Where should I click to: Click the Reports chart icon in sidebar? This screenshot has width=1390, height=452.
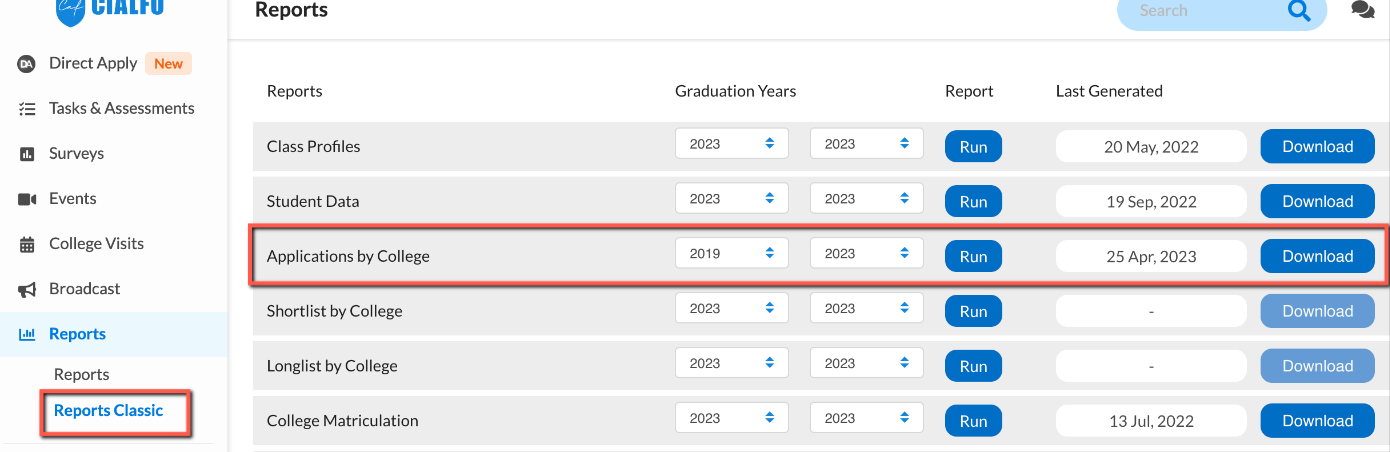(x=27, y=334)
